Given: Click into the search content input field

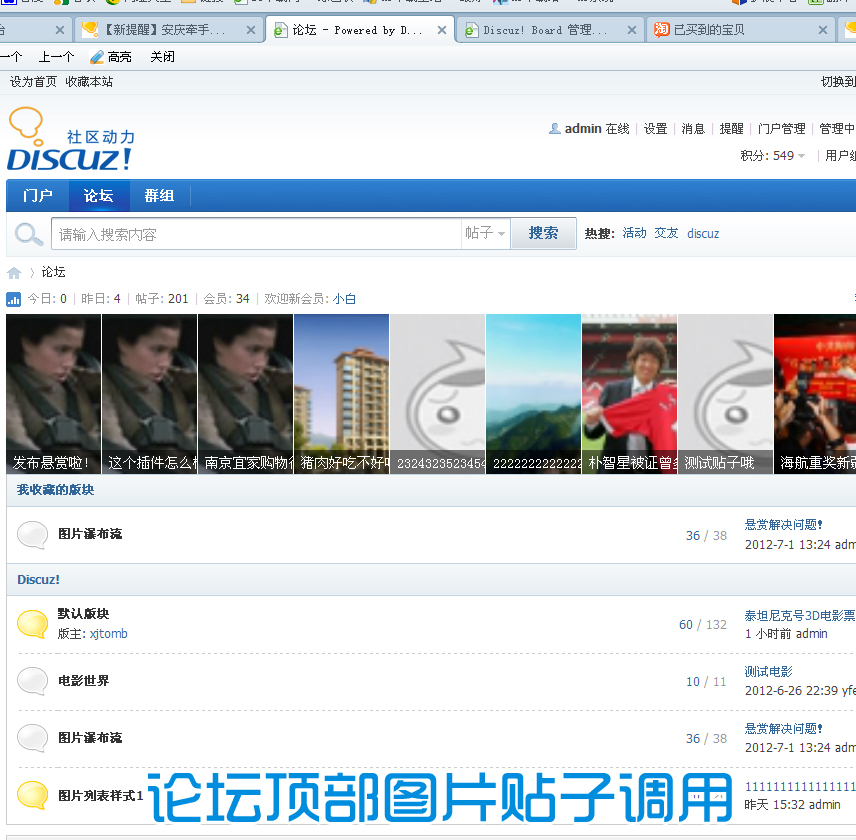Looking at the screenshot, I should pyautogui.click(x=257, y=234).
